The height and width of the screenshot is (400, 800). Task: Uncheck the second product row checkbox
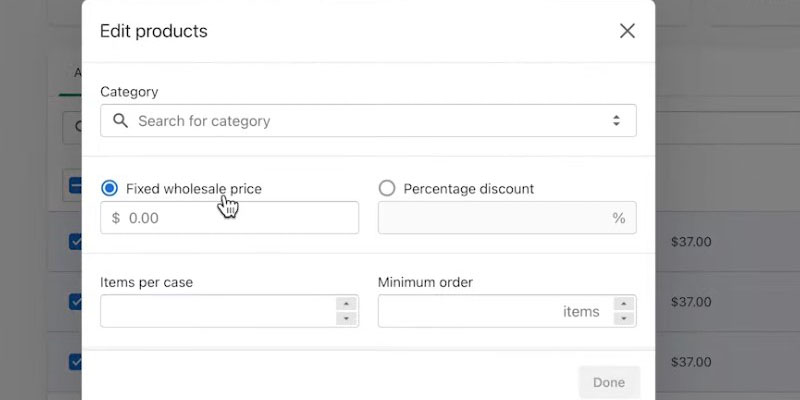76,301
